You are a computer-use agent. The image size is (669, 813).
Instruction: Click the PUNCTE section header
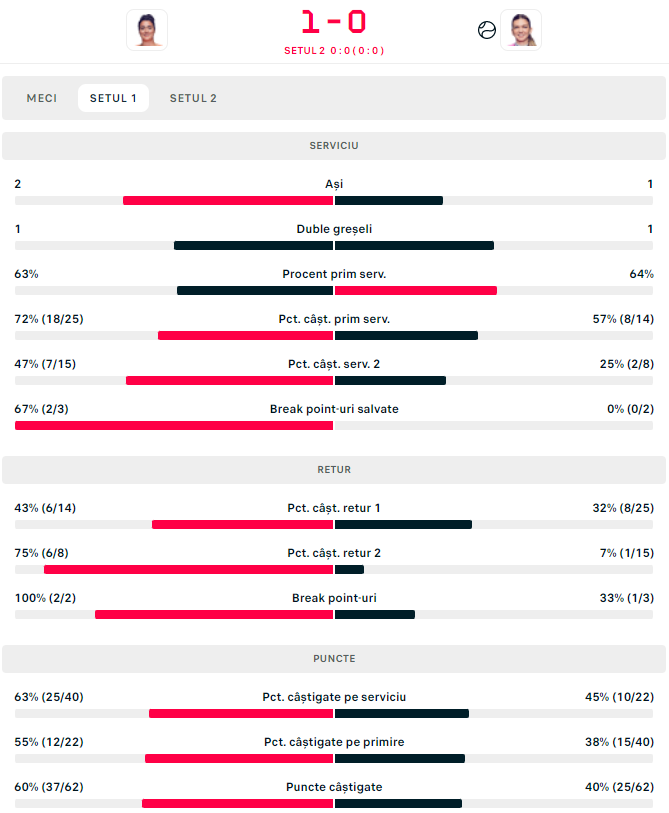(334, 659)
